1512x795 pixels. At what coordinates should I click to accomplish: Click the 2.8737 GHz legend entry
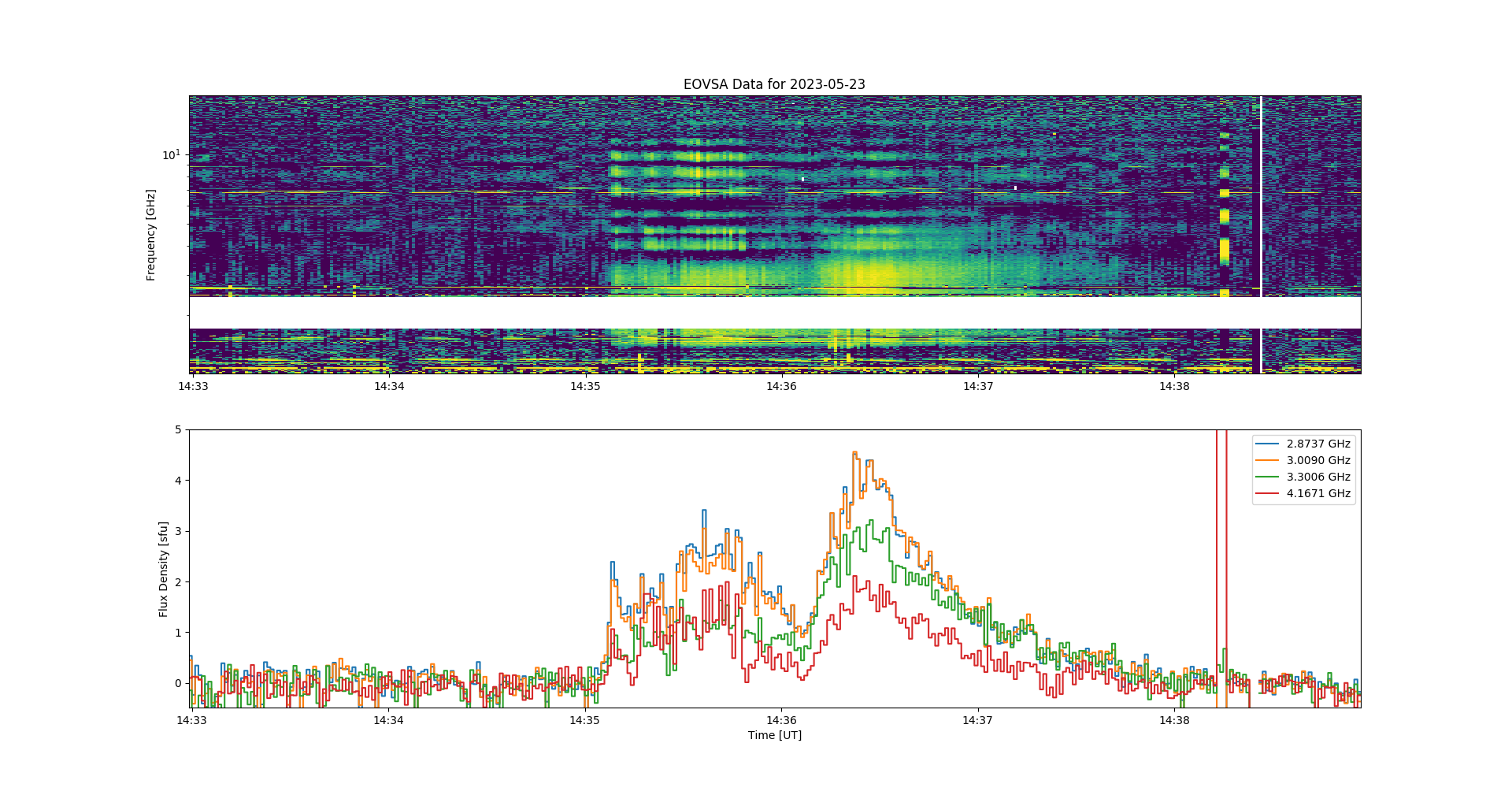point(1318,444)
